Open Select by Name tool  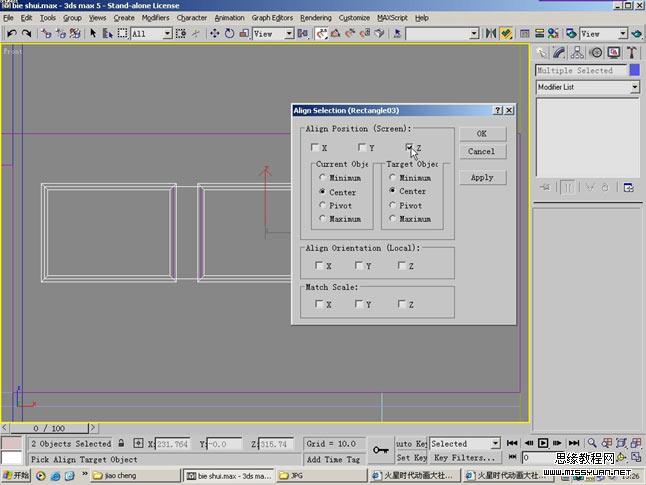coord(108,33)
